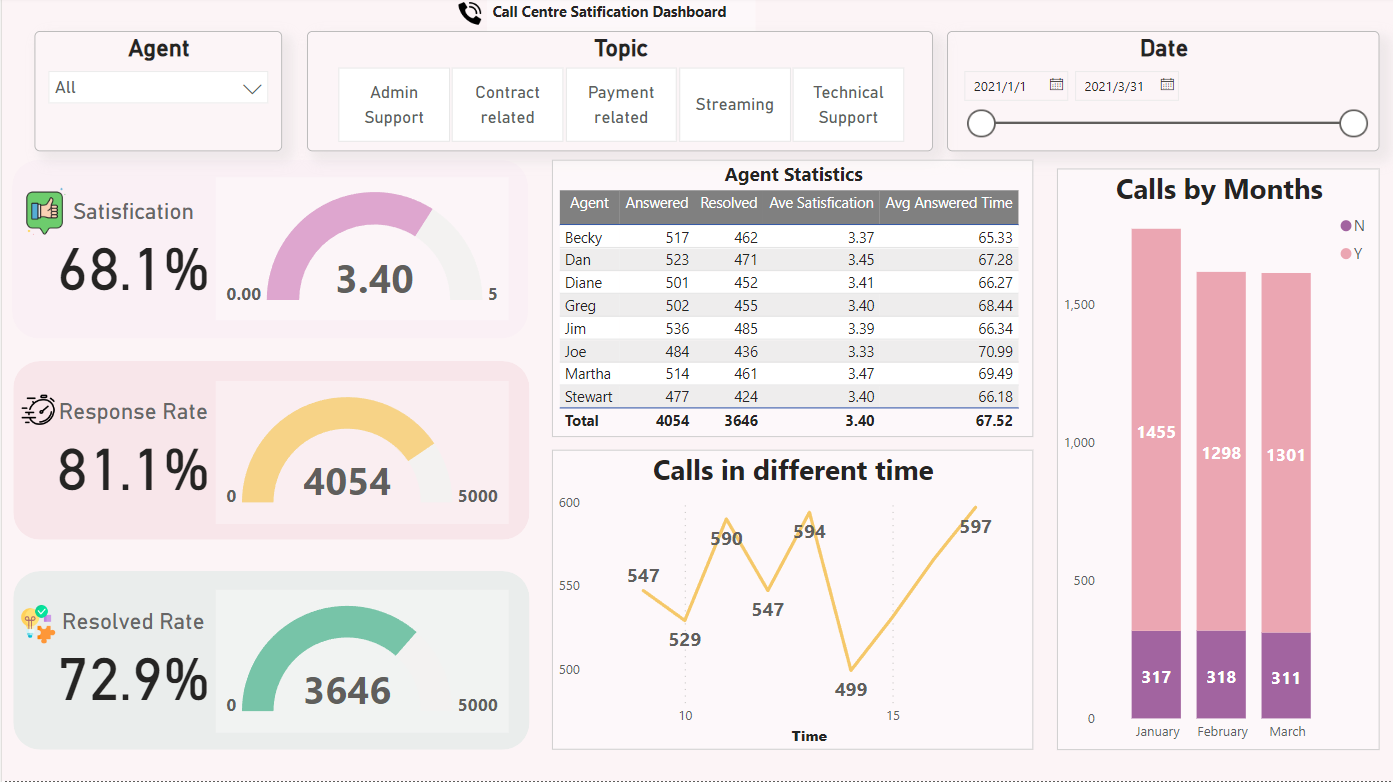Select the Dan row in Agent Statistics
Image resolution: width=1393 pixels, height=782 pixels.
click(x=789, y=260)
